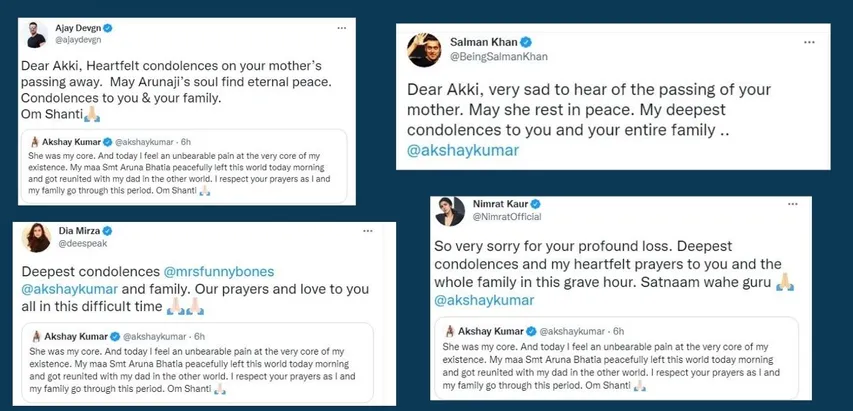The width and height of the screenshot is (853, 411).
Task: Click verified badge next to Dia Mirza
Action: coord(108,231)
